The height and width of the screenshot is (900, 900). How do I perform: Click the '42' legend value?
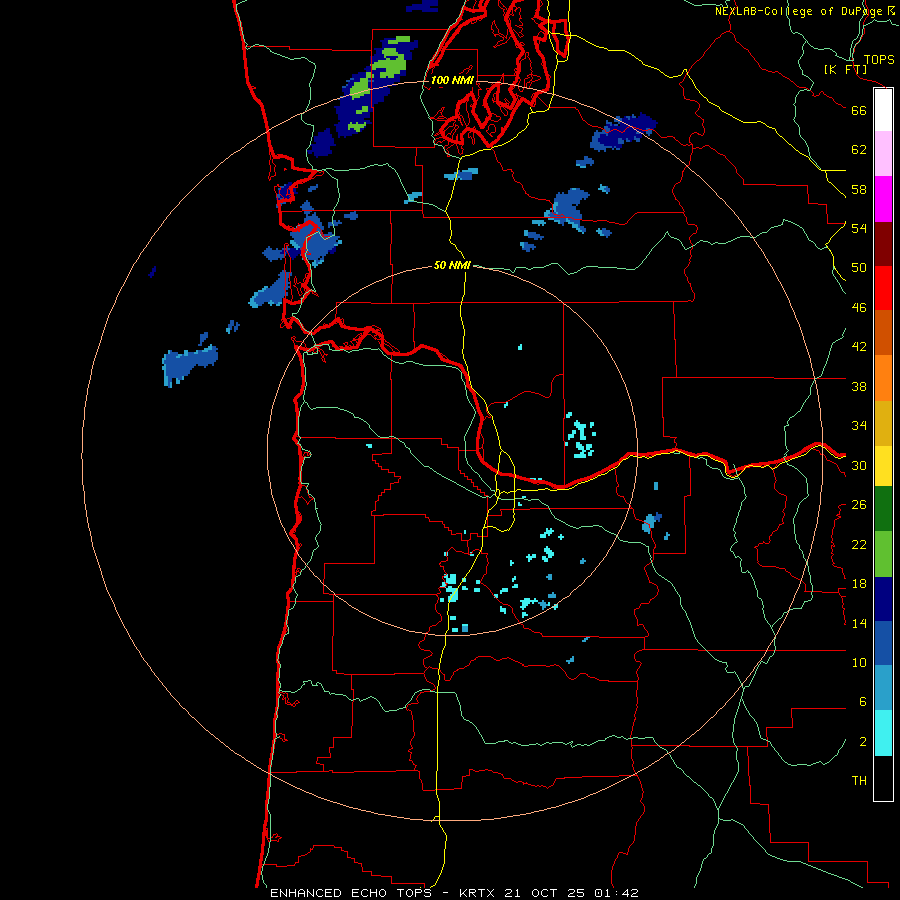pos(859,347)
